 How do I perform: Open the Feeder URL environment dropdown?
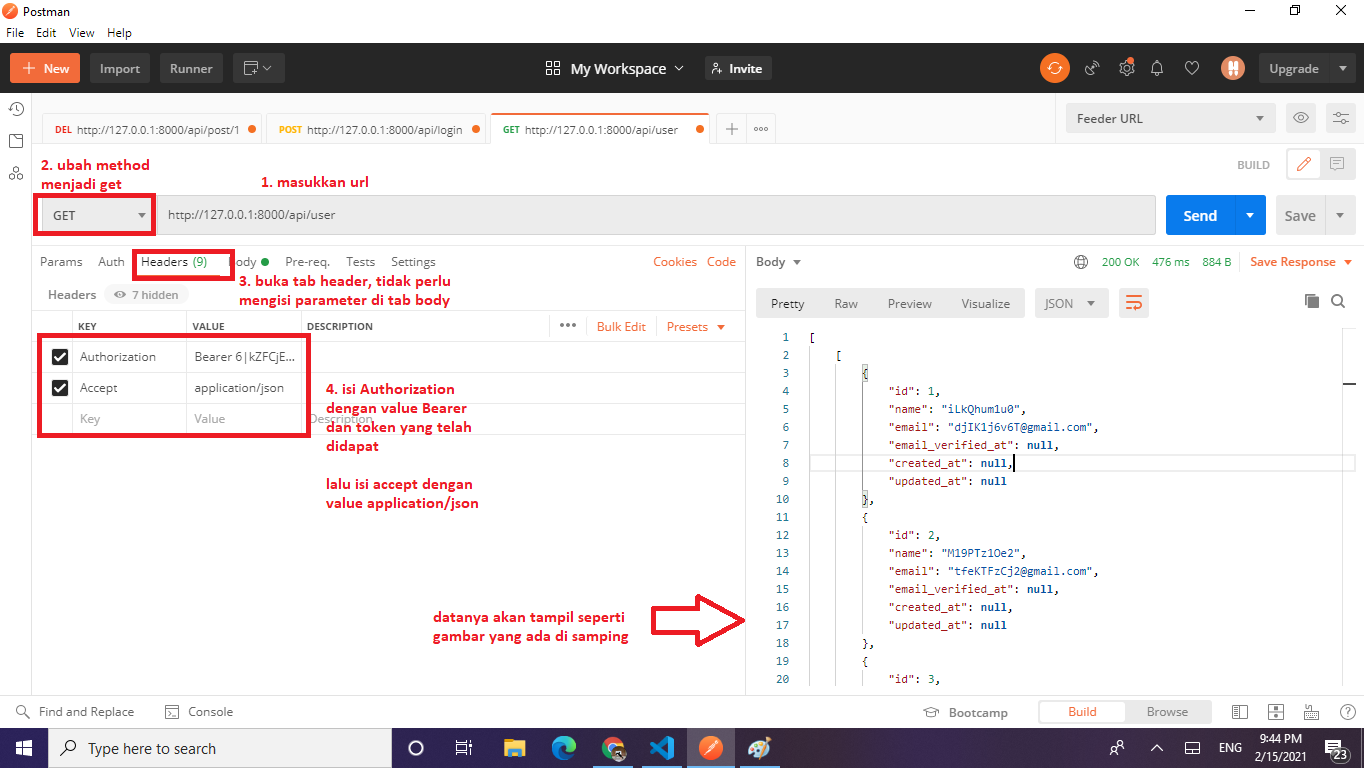1169,117
